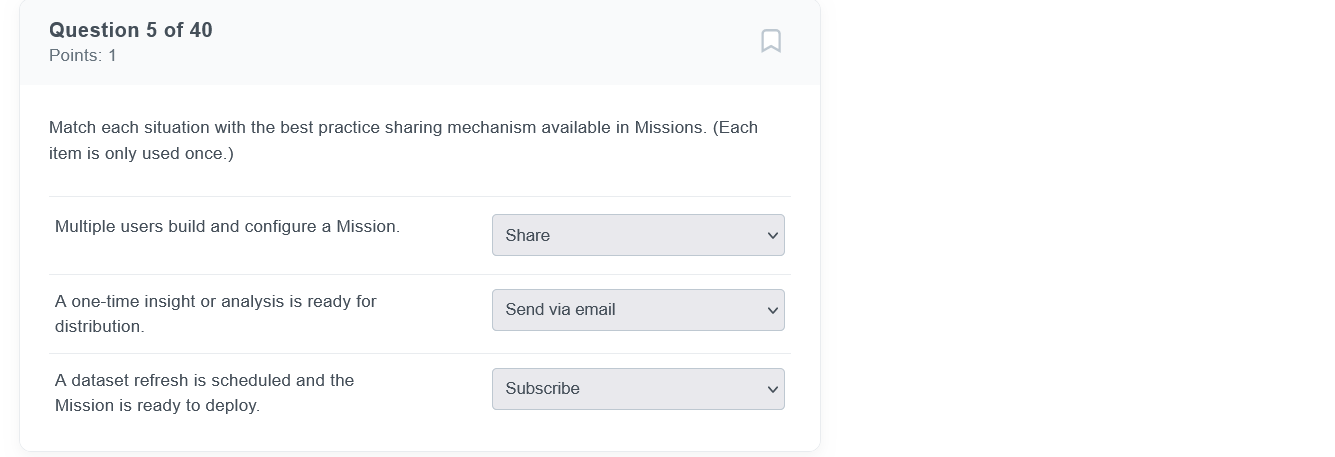Click the "Send via email" text in the second dropdown
This screenshot has height=457, width=1335.
560,310
